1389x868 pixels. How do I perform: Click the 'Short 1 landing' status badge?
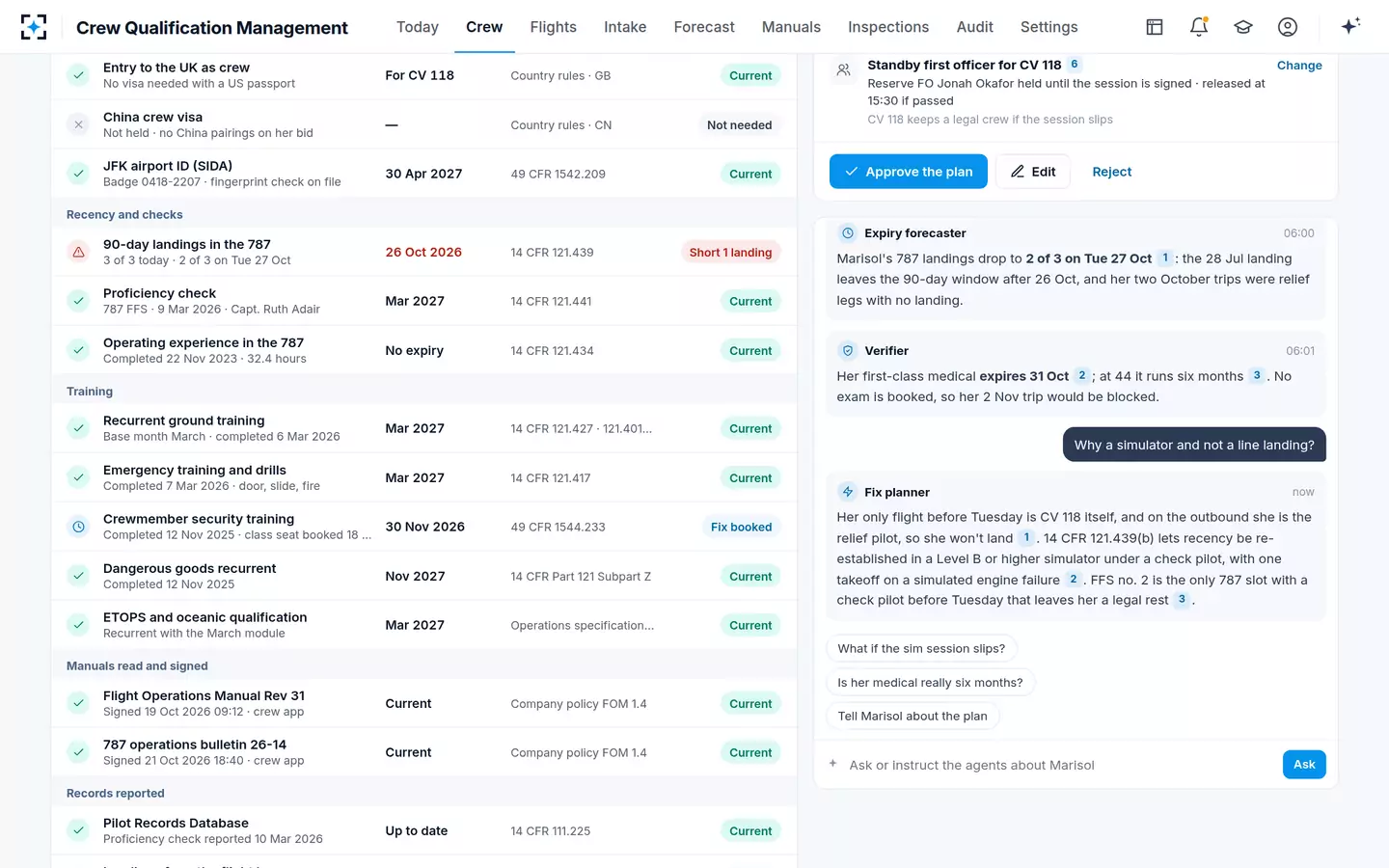730,253
